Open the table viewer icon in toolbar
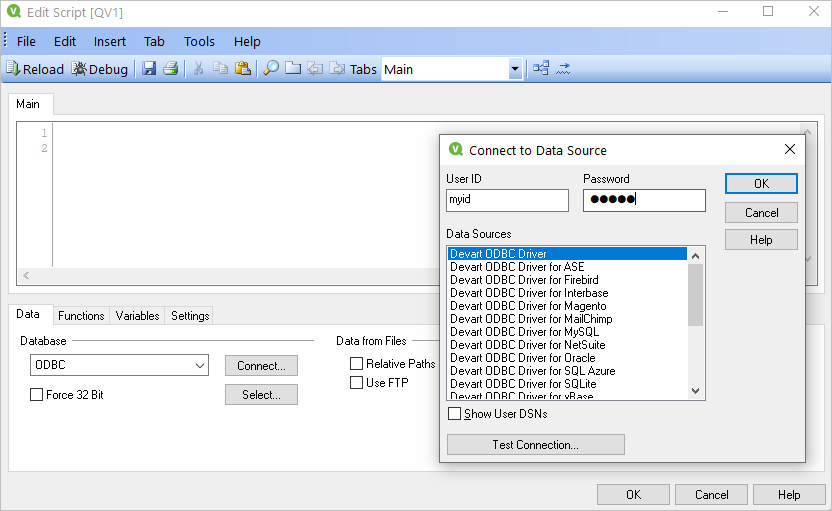 541,69
